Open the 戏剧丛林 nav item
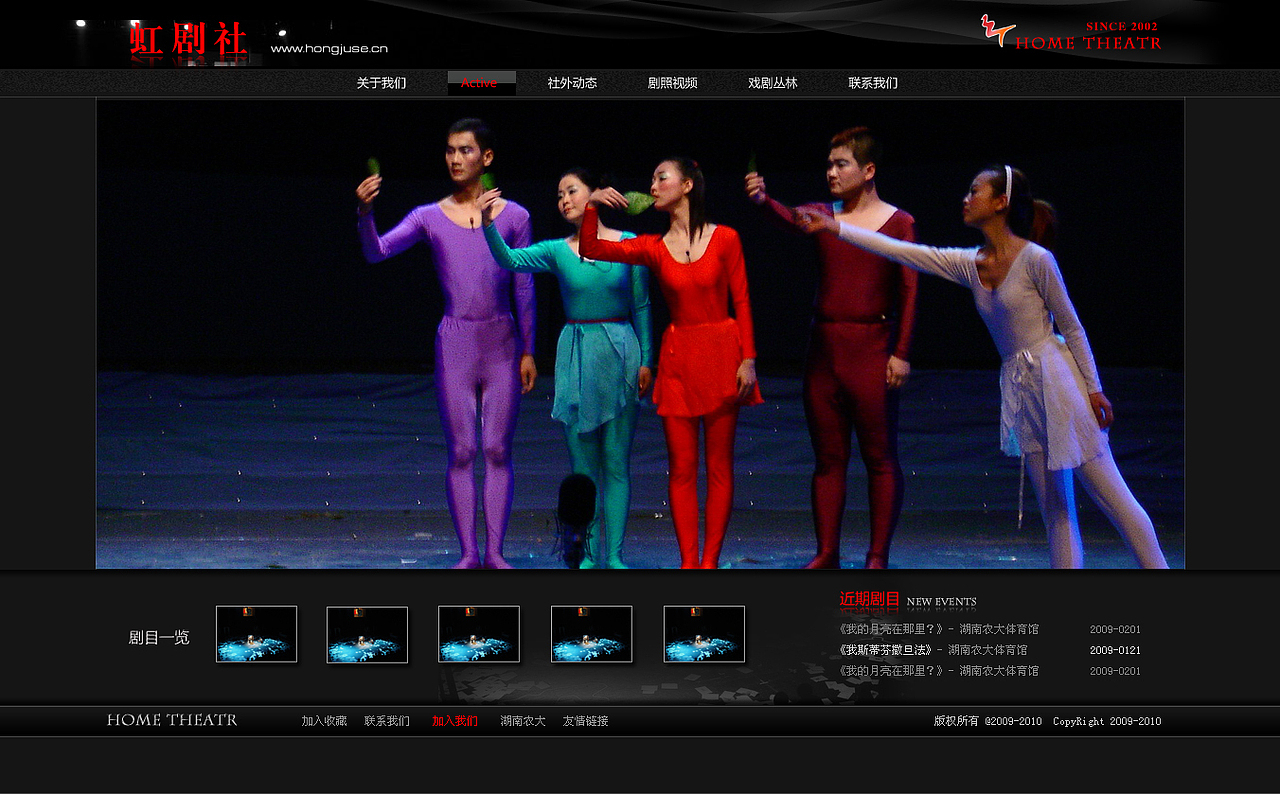Screen dimensions: 1280x794 pos(773,83)
